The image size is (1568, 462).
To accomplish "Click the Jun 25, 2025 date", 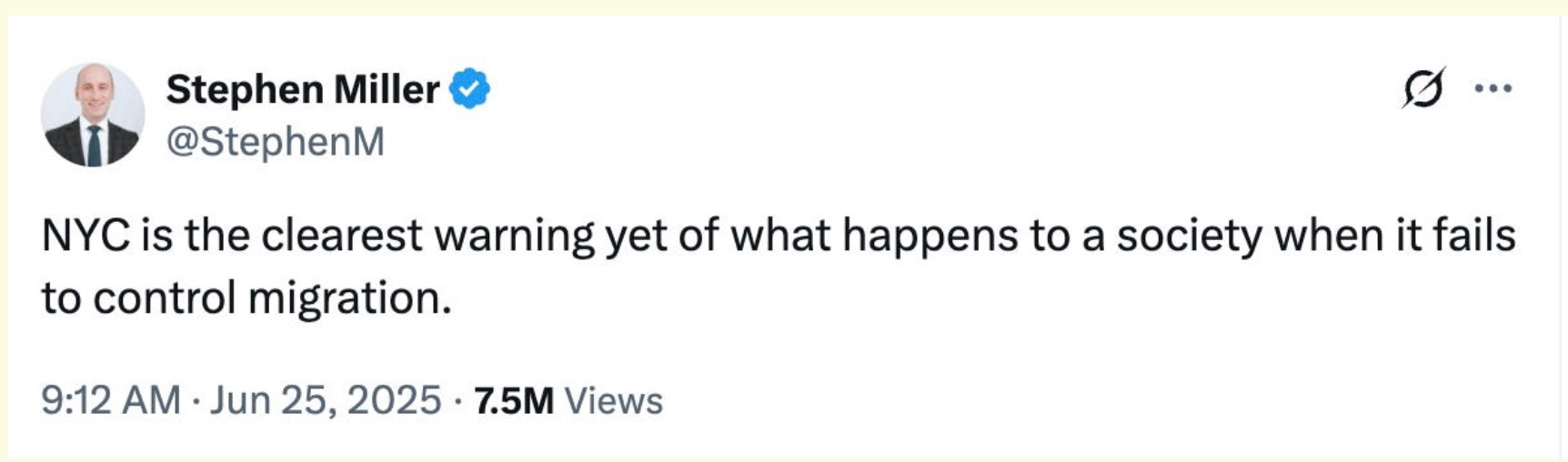I will point(325,400).
